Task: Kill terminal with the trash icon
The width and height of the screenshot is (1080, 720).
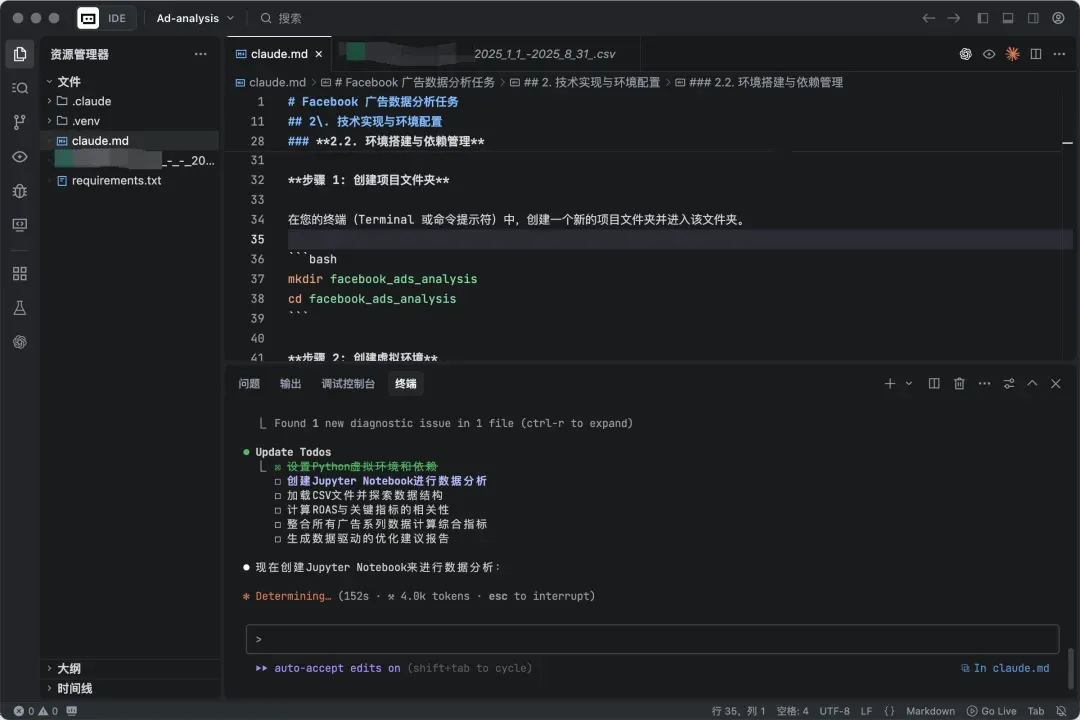Action: [959, 383]
